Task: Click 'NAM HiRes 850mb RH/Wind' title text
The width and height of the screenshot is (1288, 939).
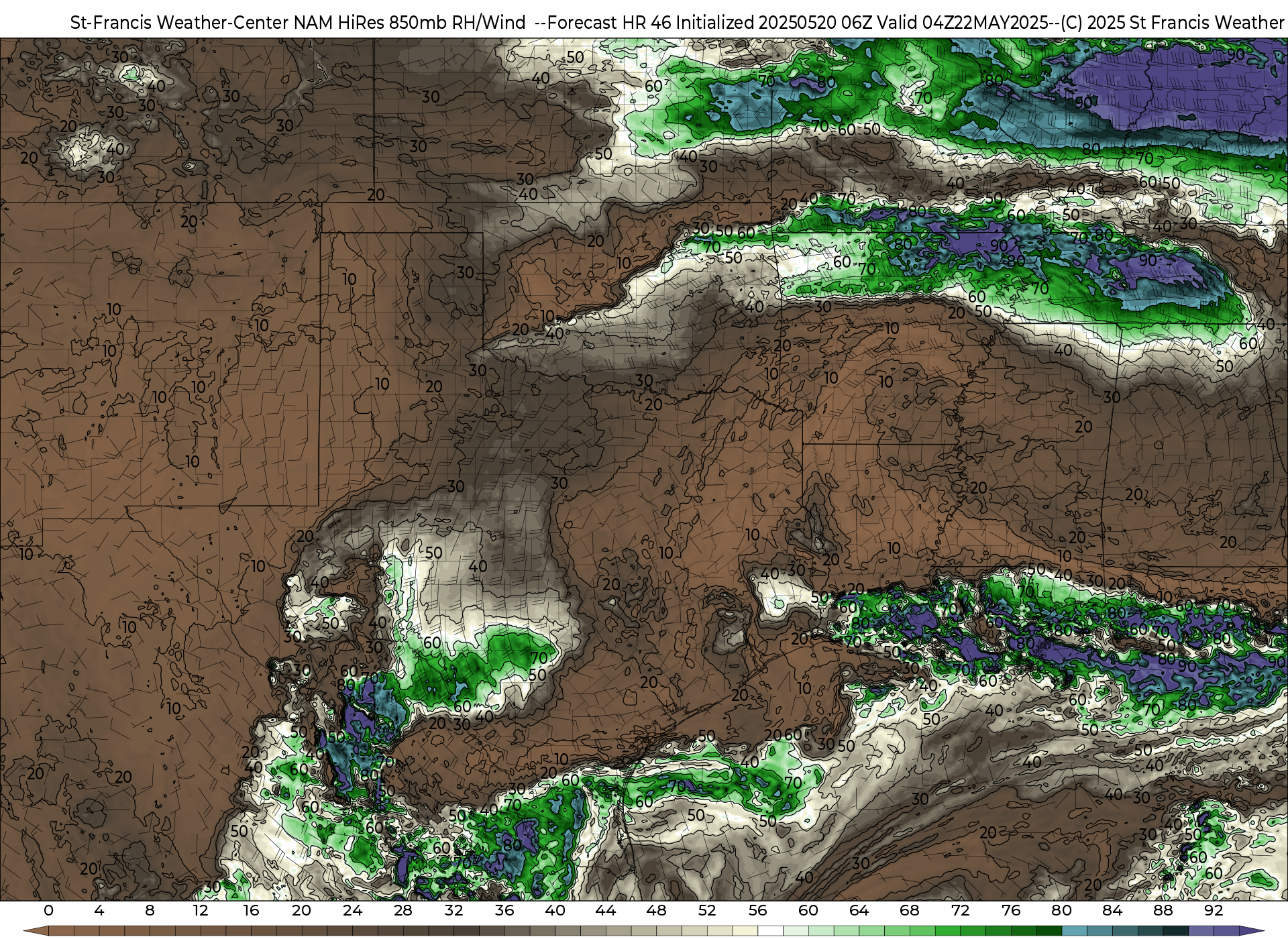Action: coord(410,23)
